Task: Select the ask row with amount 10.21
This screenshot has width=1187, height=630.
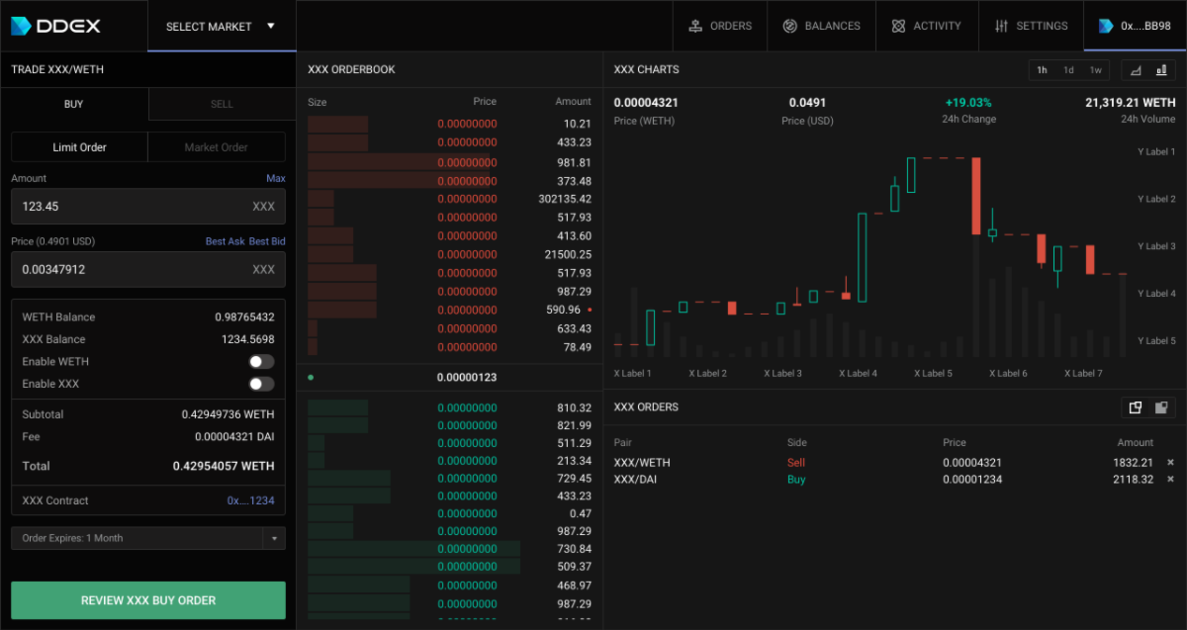Action: pyautogui.click(x=450, y=123)
